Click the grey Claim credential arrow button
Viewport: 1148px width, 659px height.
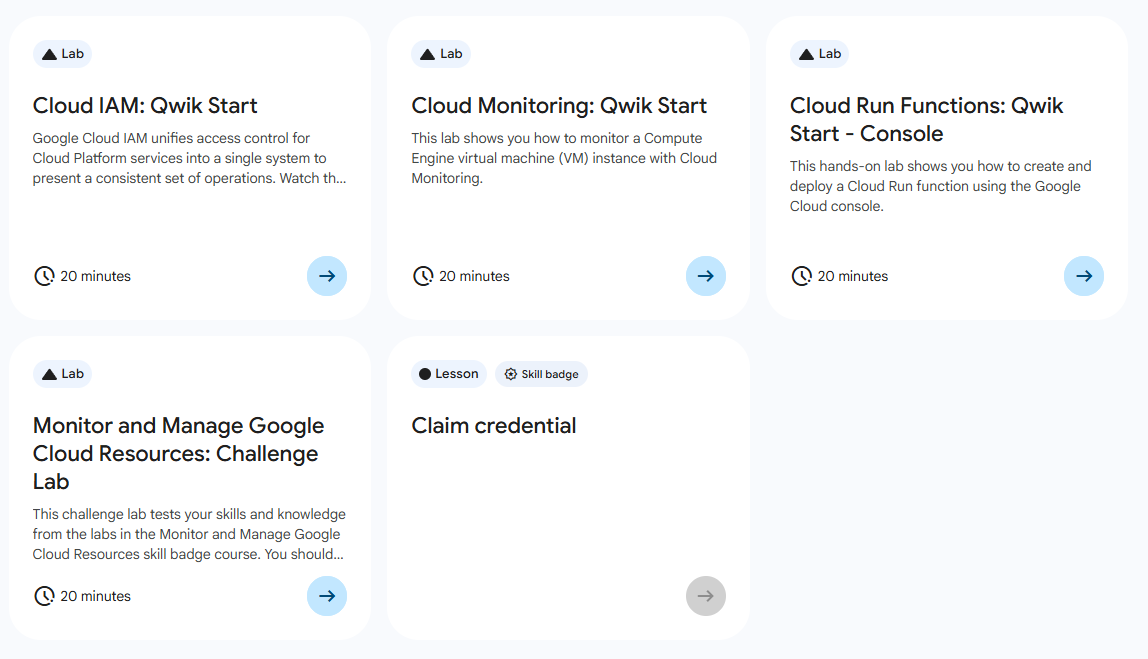706,596
